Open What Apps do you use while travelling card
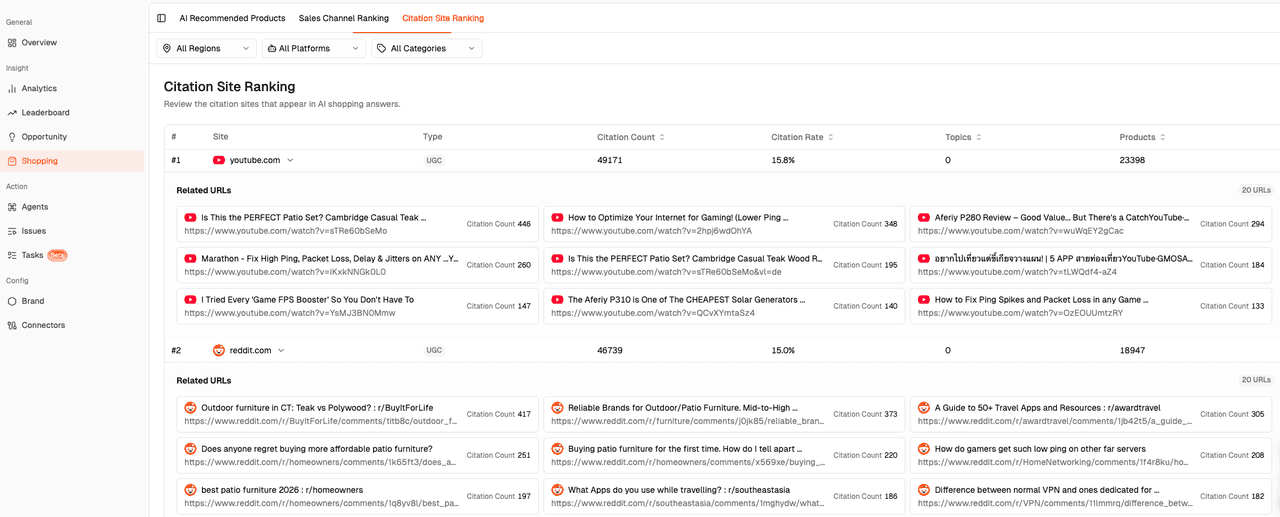The width and height of the screenshot is (1280, 517). tap(724, 496)
